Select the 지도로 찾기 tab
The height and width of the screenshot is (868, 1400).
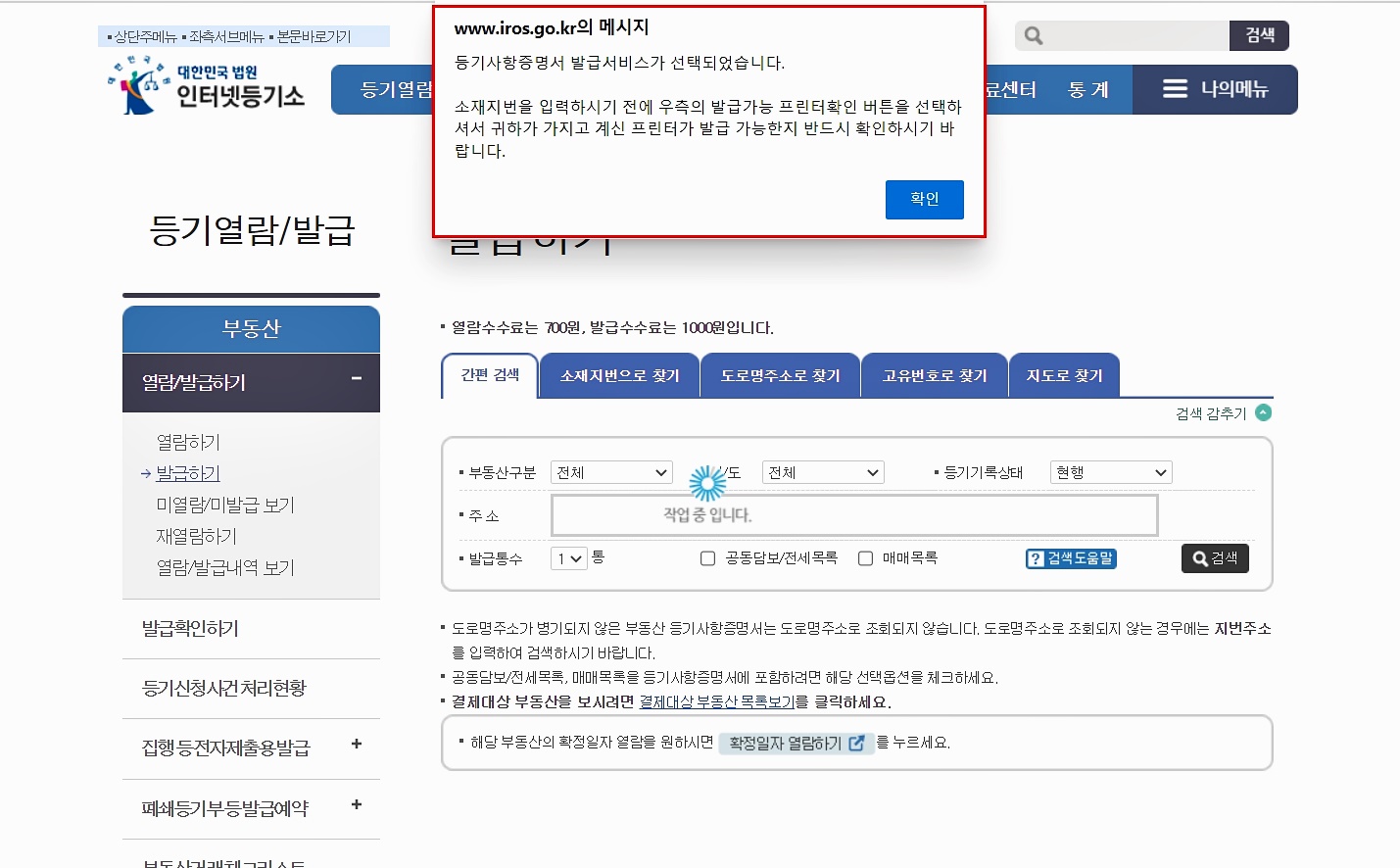1064,375
